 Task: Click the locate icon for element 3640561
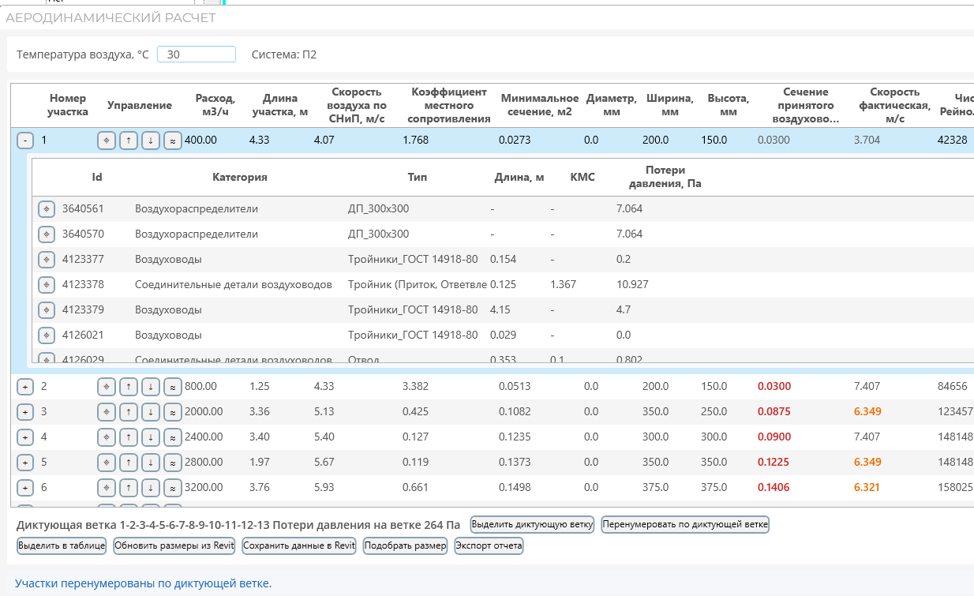coord(47,209)
